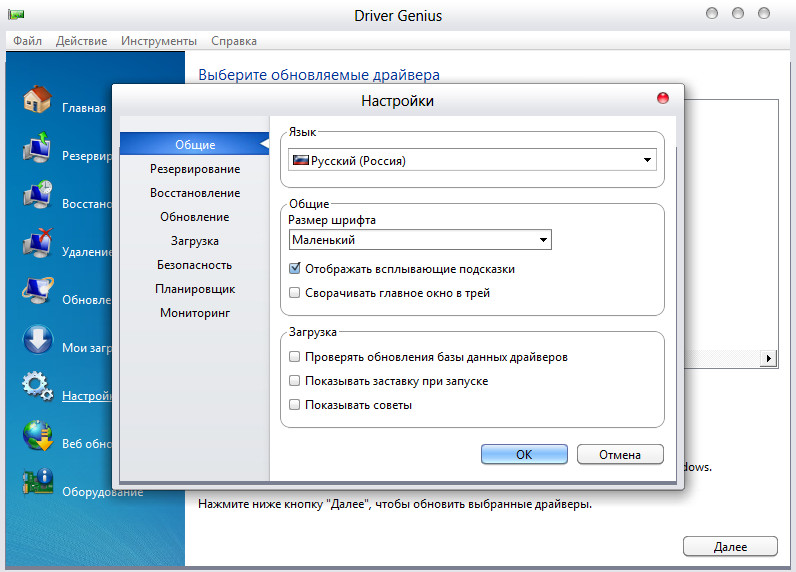Click the Резервирование backup icon in sidebar
796x572 pixels.
point(37,147)
